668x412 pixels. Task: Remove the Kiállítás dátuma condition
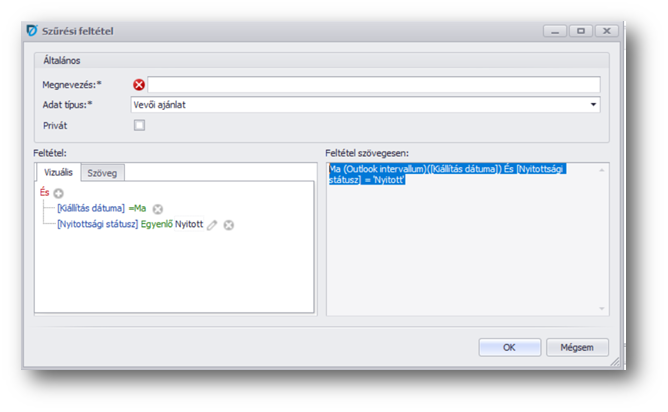point(158,208)
